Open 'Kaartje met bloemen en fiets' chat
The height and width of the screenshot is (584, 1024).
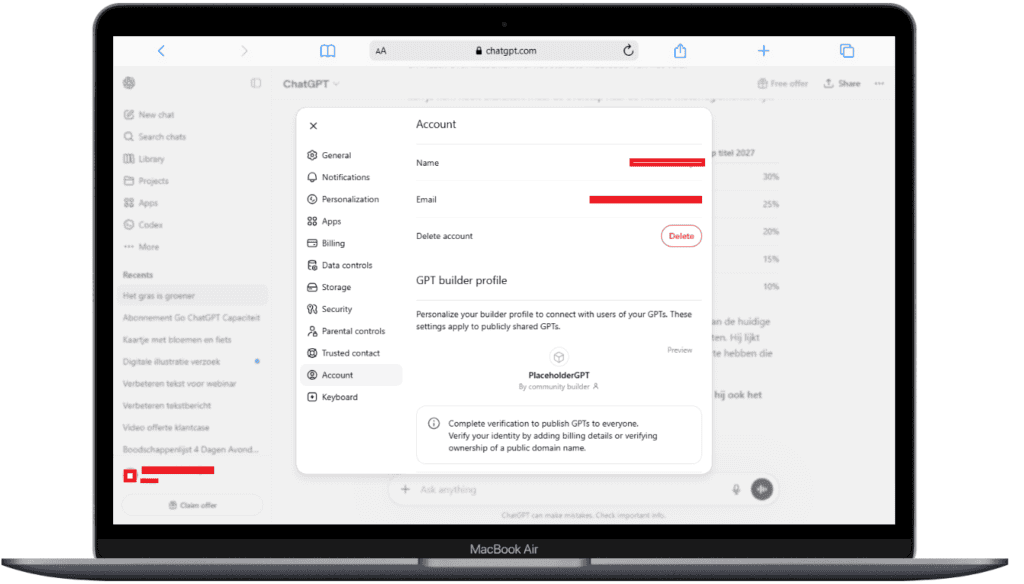[x=194, y=340]
